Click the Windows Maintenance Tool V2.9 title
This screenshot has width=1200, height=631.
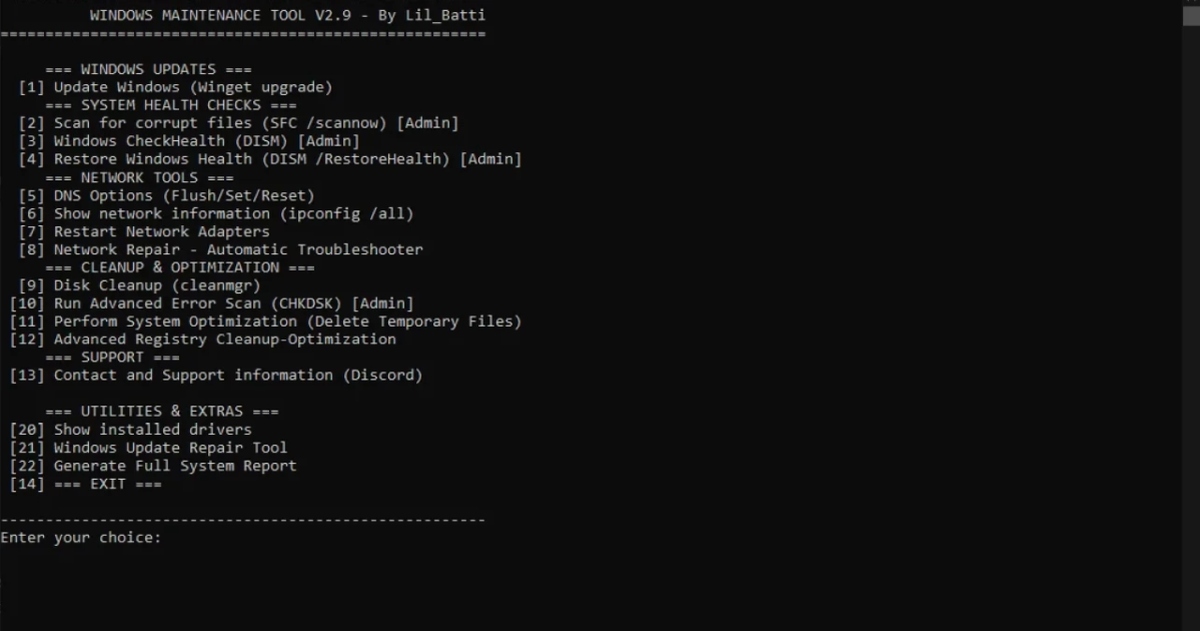(288, 15)
